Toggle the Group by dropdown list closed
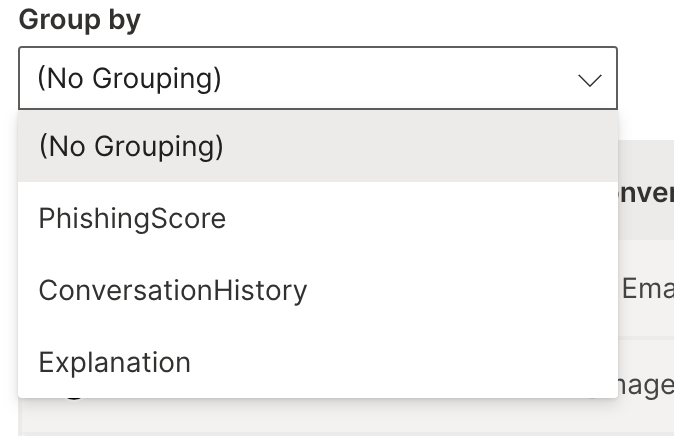The width and height of the screenshot is (674, 436). 590,79
